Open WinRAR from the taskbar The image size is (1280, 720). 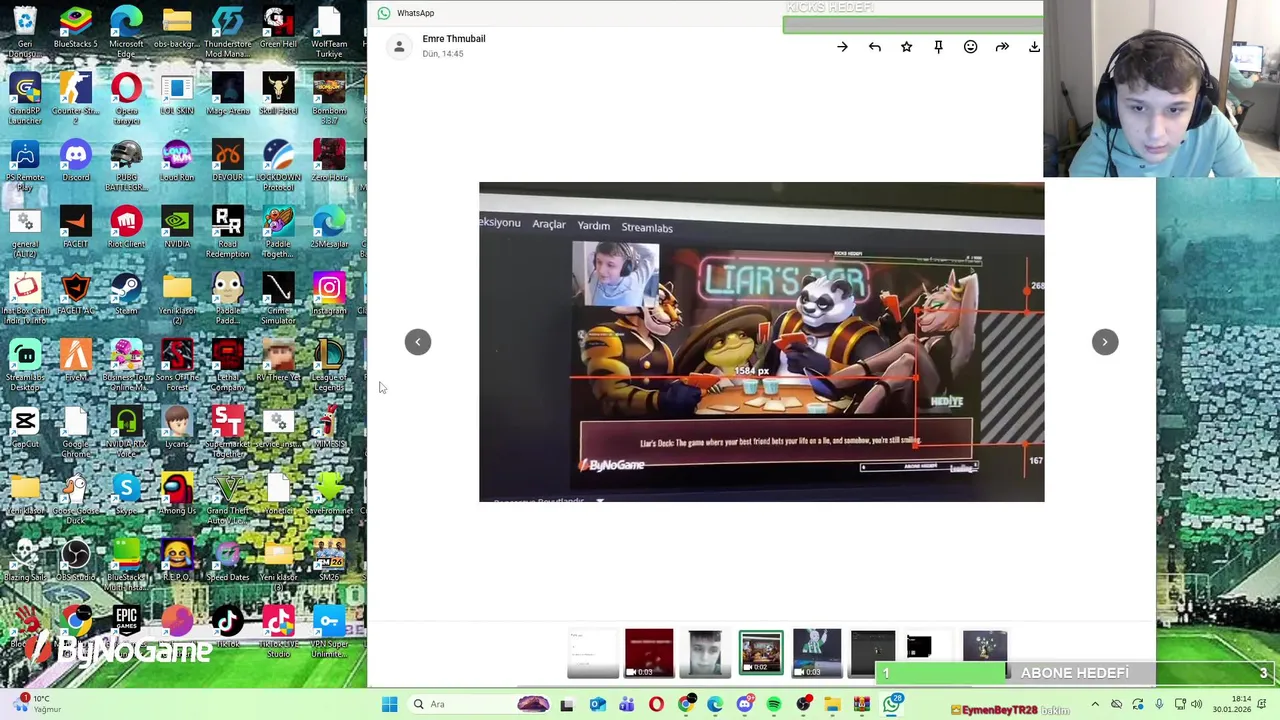click(x=862, y=704)
